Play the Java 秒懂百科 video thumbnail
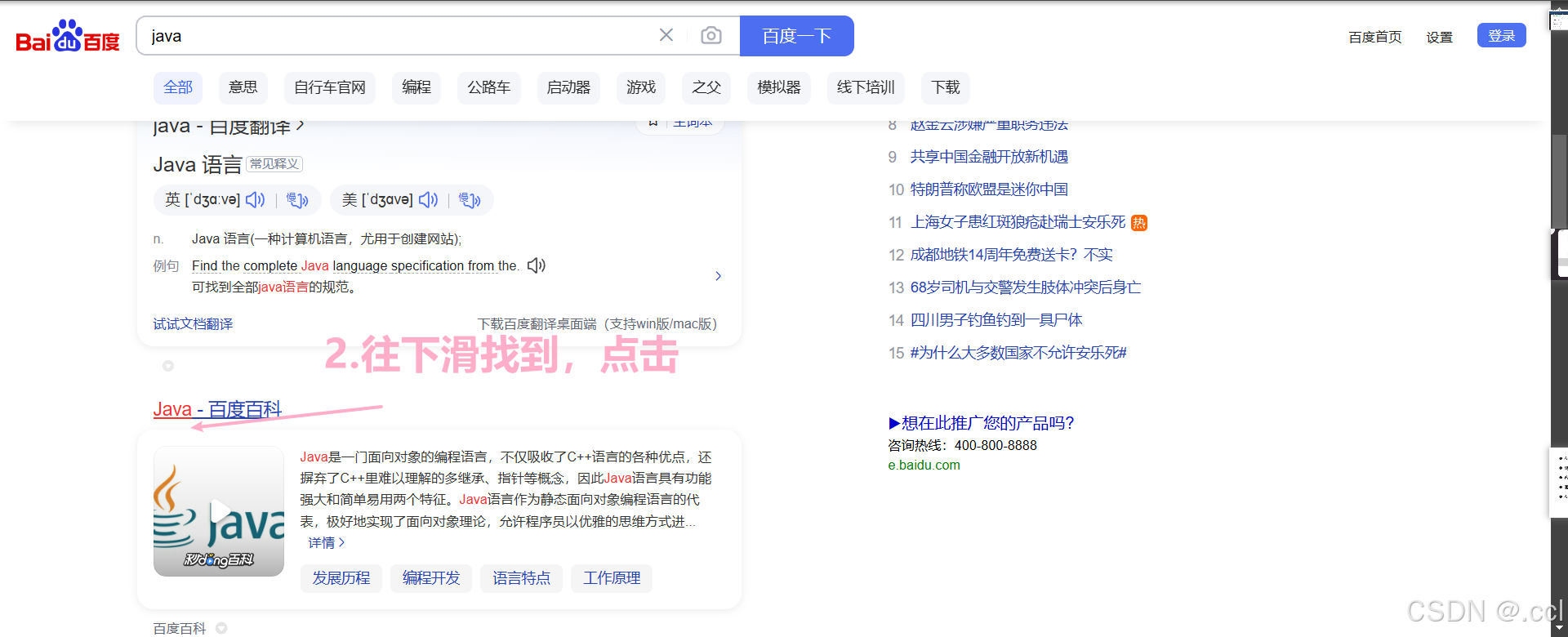The image size is (1568, 637). pos(219,511)
